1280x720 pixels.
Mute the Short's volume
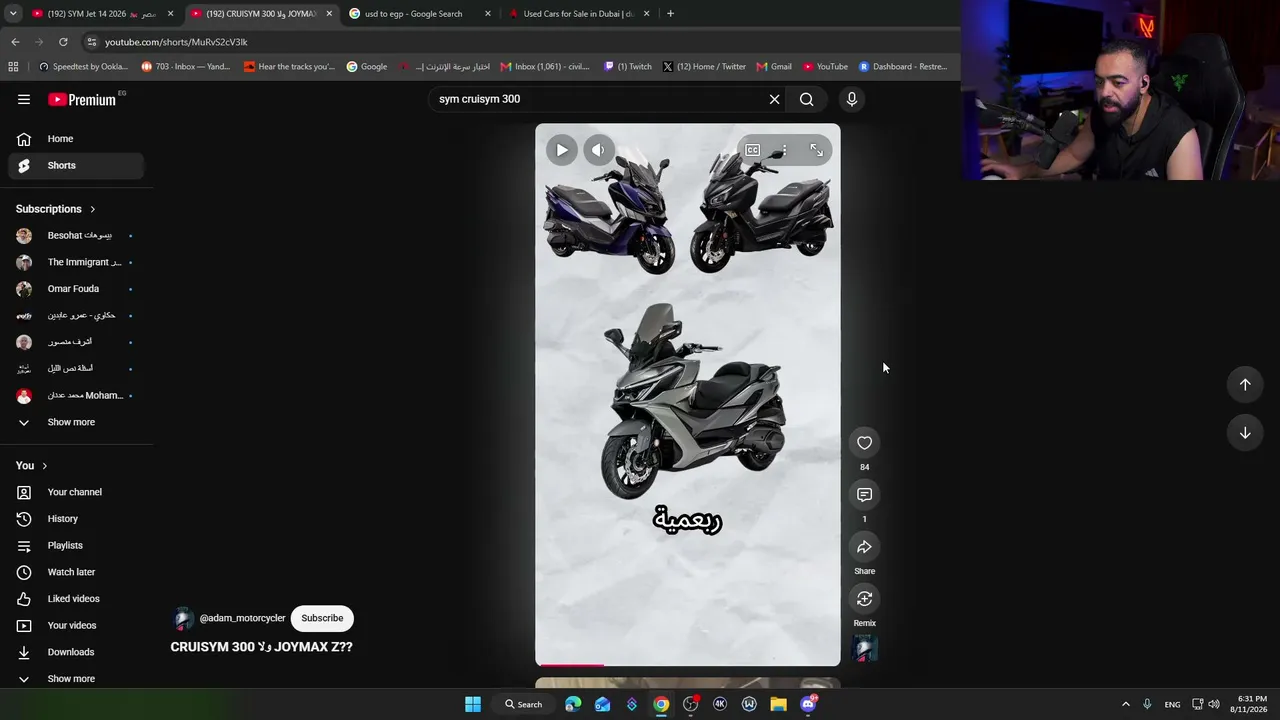pyautogui.click(x=598, y=150)
